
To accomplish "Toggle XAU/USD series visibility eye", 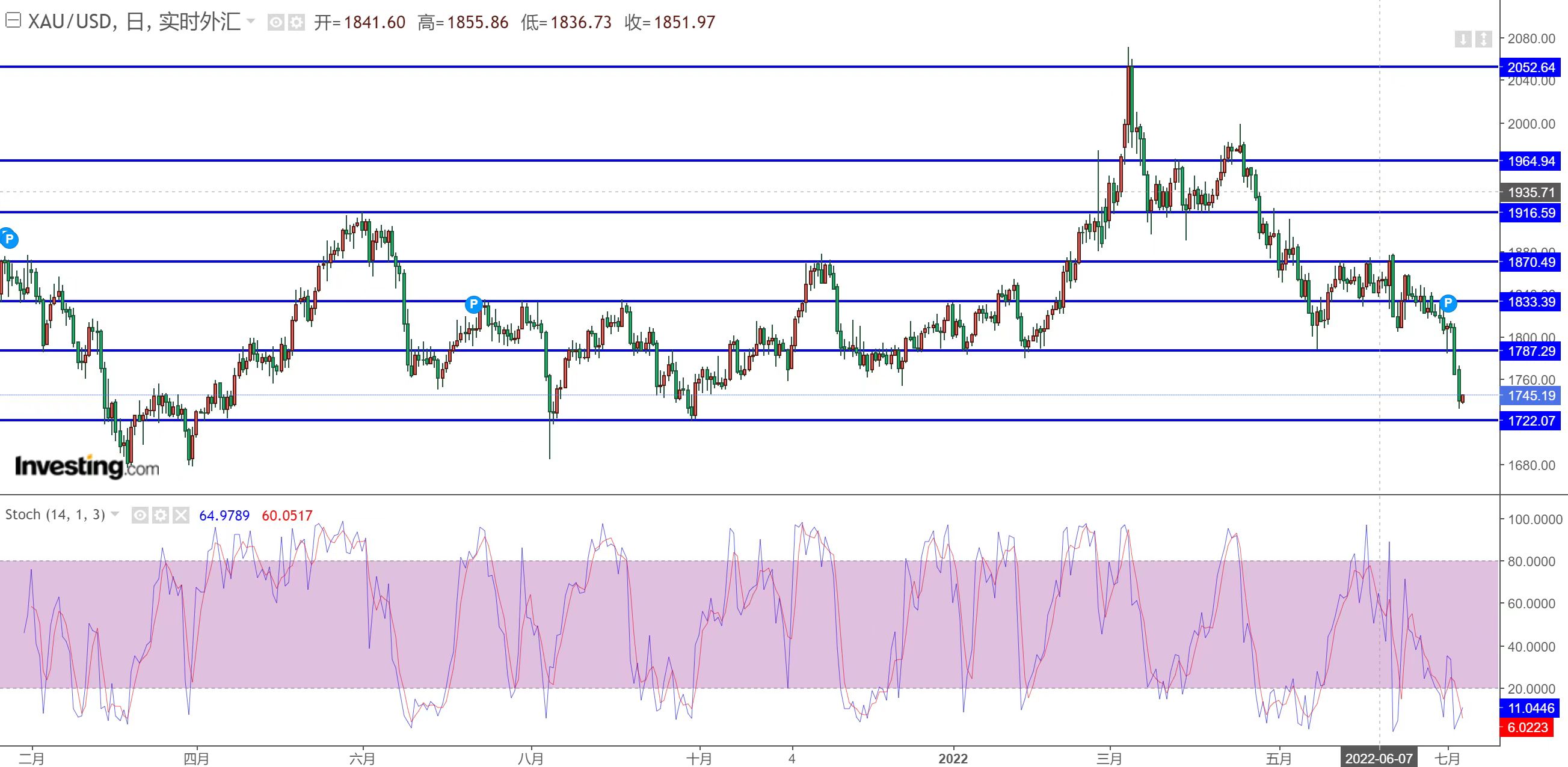I will (x=275, y=22).
